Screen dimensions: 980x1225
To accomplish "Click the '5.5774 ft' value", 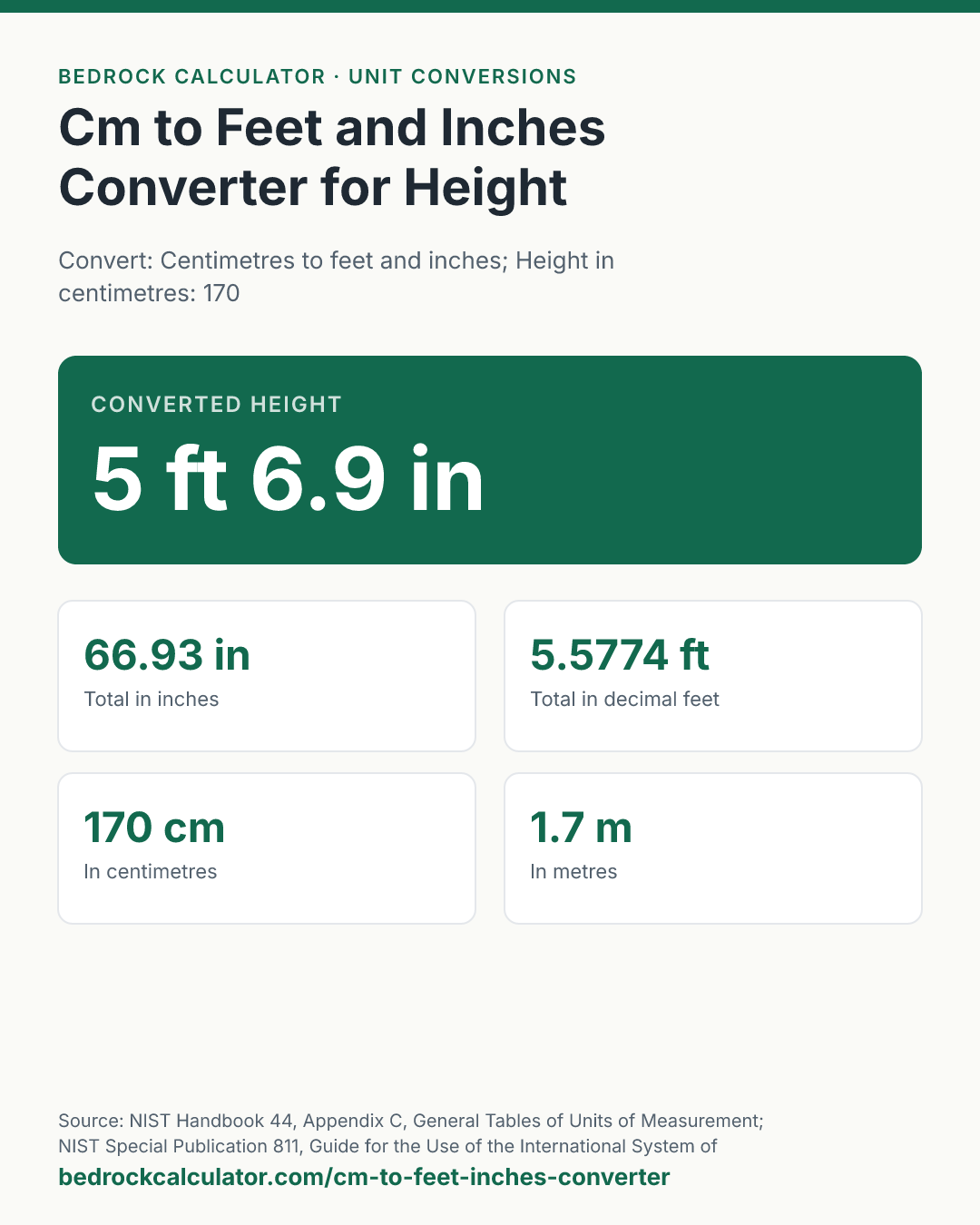I will coord(620,655).
